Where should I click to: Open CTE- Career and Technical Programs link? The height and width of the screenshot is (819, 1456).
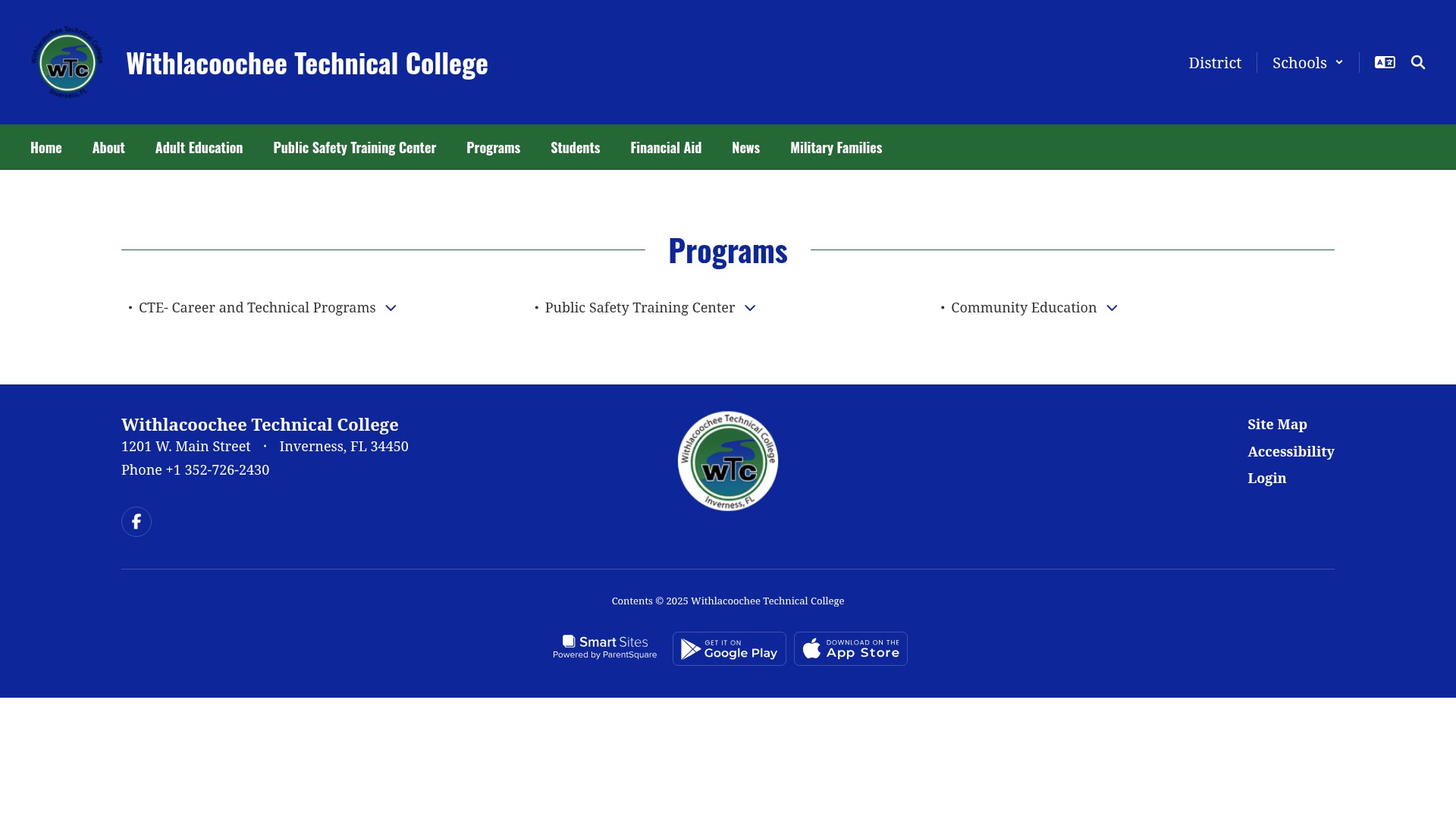257,308
